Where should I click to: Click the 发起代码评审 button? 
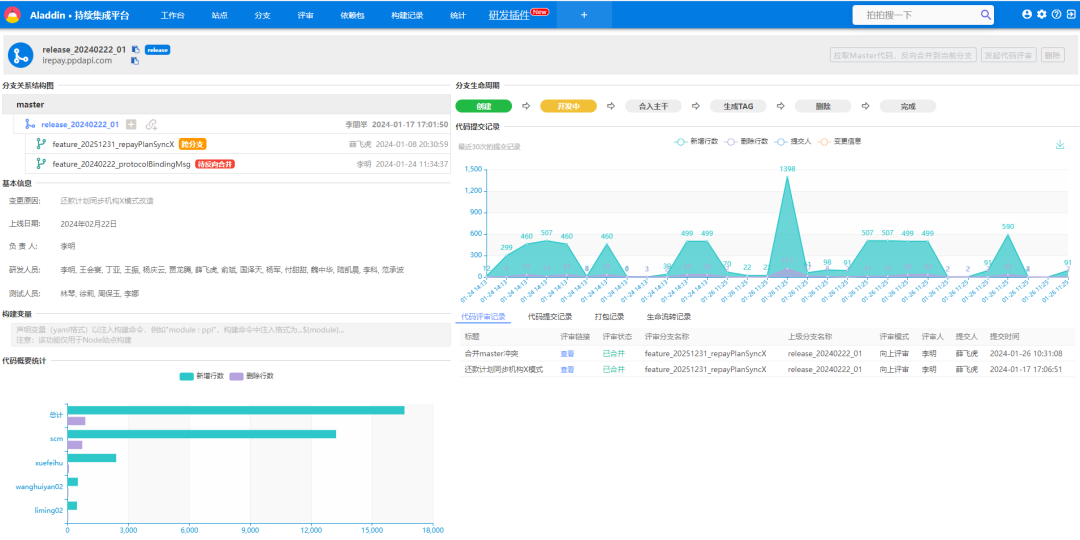1009,56
